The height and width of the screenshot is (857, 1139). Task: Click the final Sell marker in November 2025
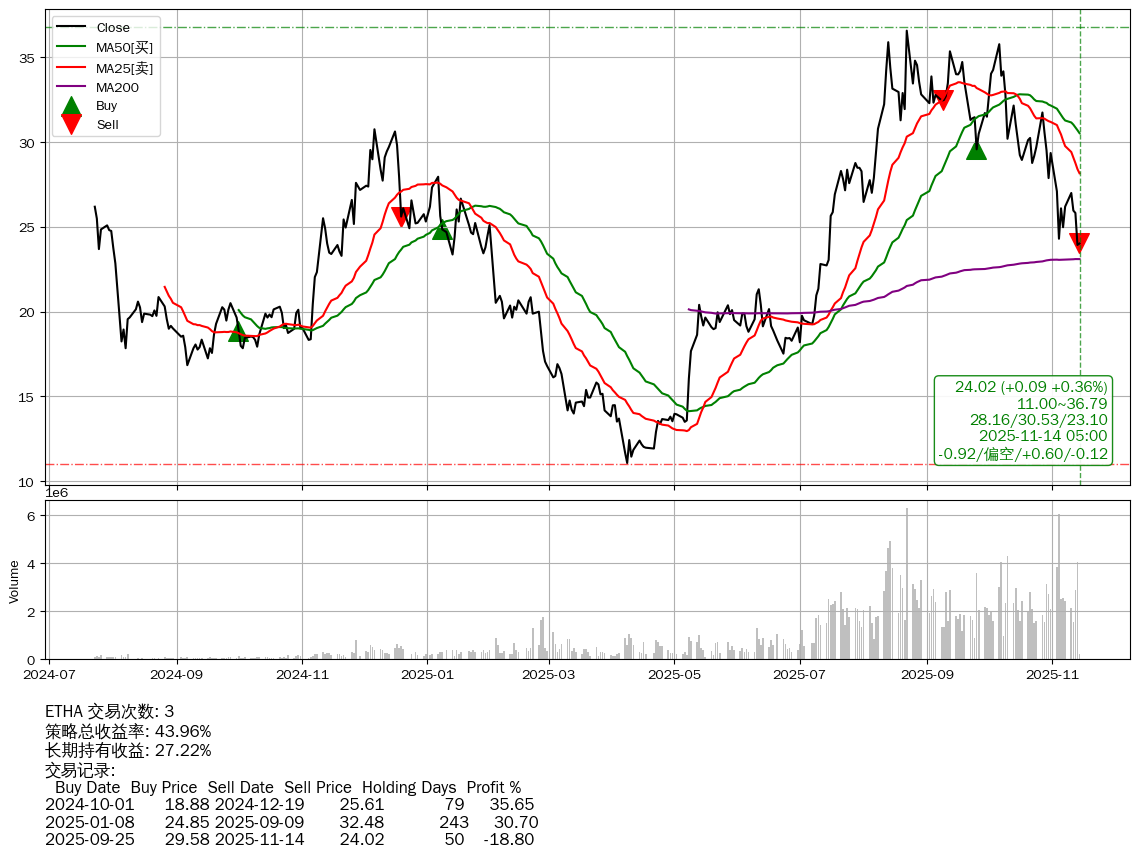[1079, 243]
